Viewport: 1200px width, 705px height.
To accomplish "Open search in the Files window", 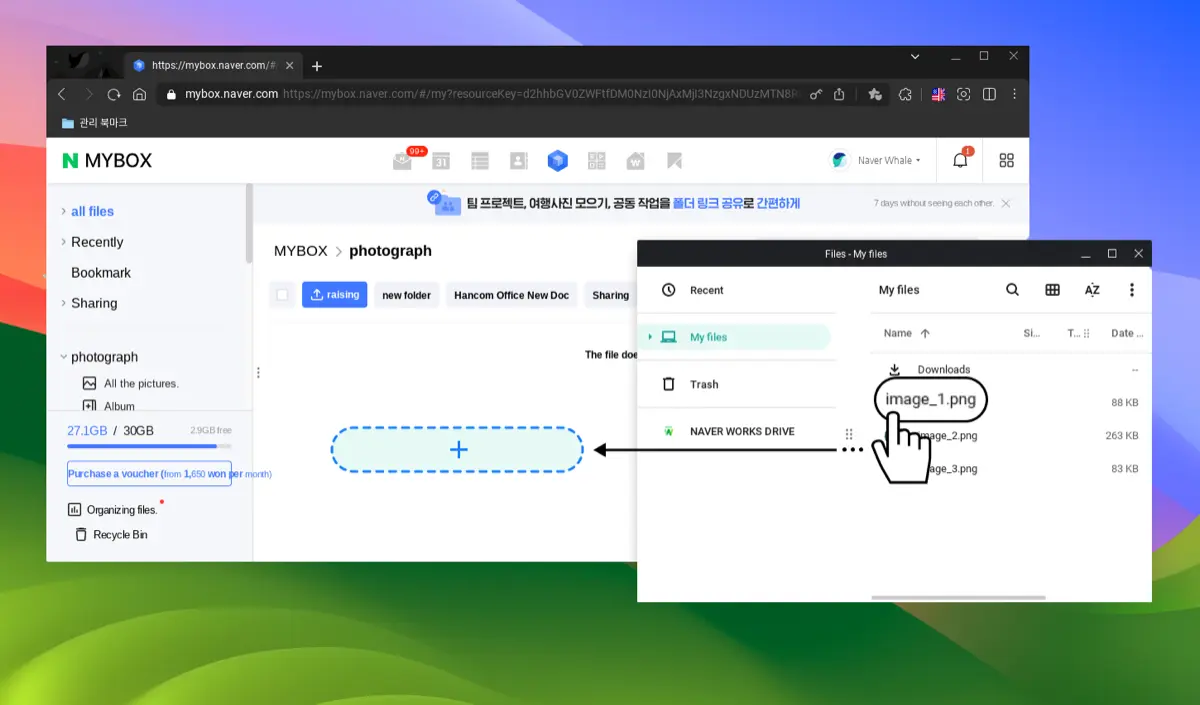I will (1012, 290).
